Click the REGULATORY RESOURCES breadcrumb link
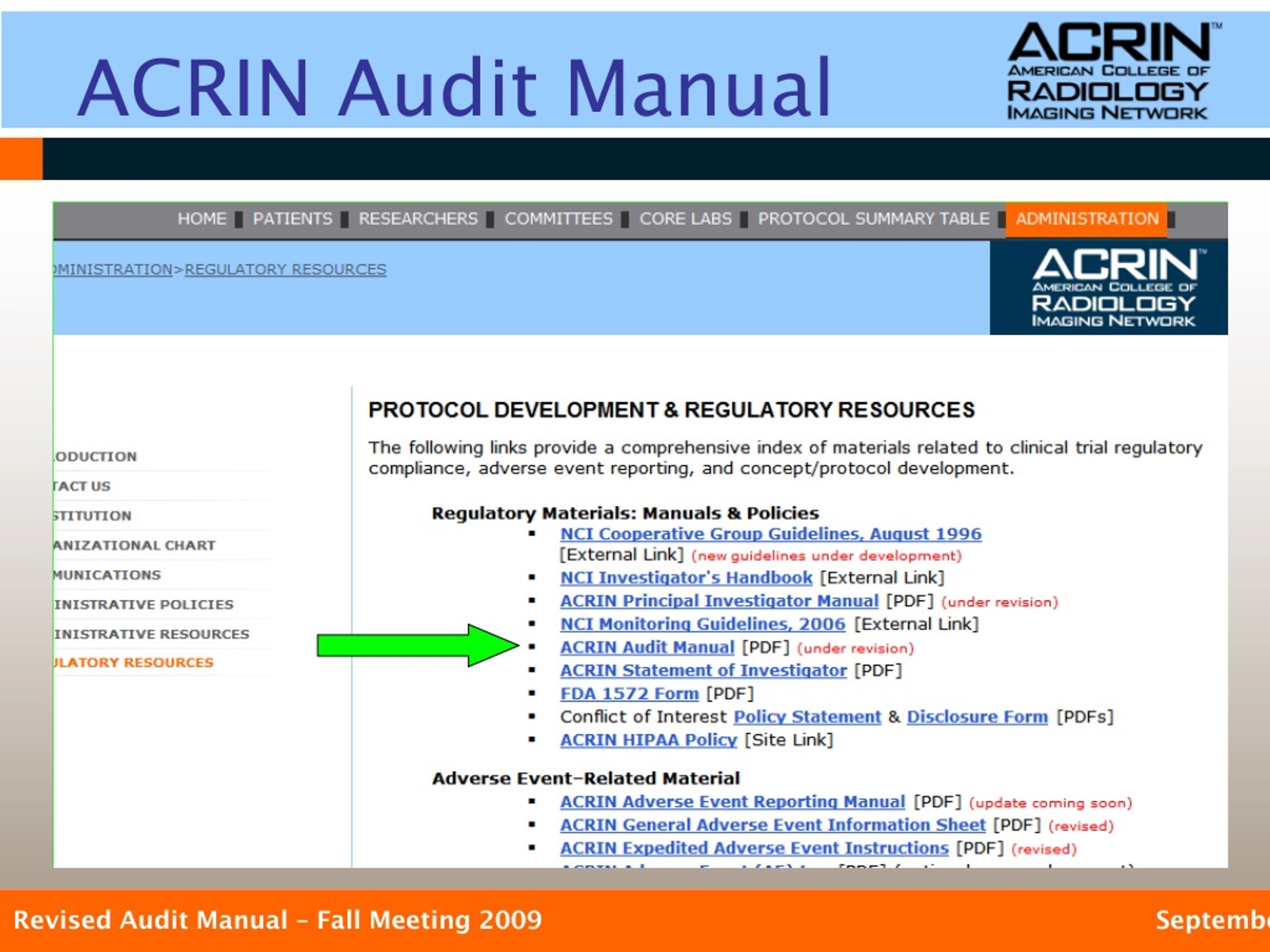Viewport: 1270px width, 952px height. point(285,269)
